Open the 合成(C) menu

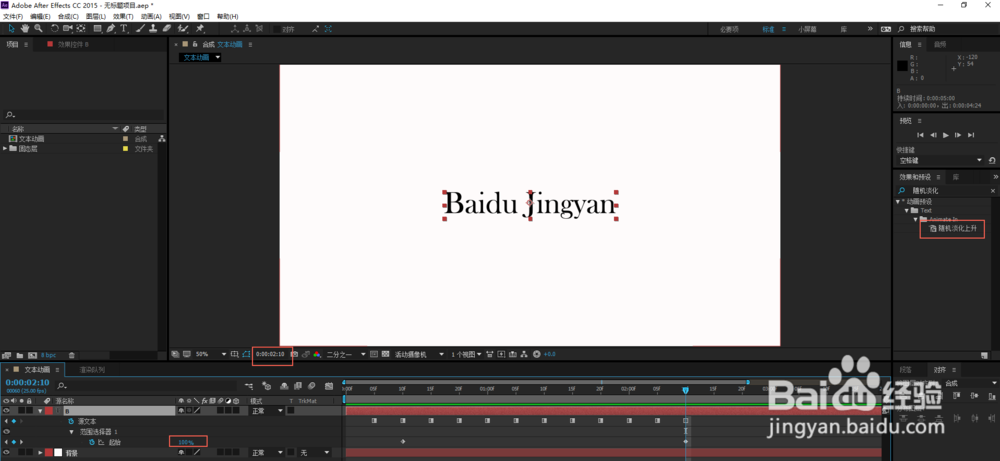tap(68, 16)
